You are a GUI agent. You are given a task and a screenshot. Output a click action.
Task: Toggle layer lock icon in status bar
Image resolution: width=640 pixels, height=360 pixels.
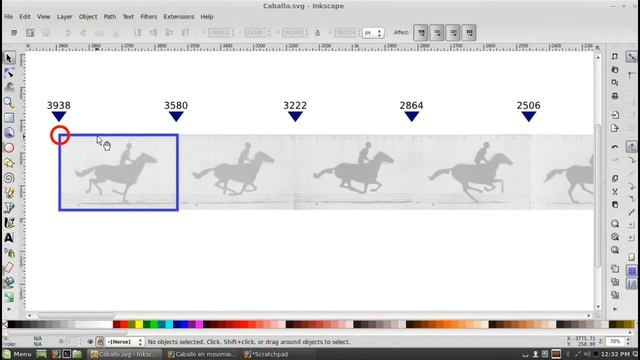100,342
